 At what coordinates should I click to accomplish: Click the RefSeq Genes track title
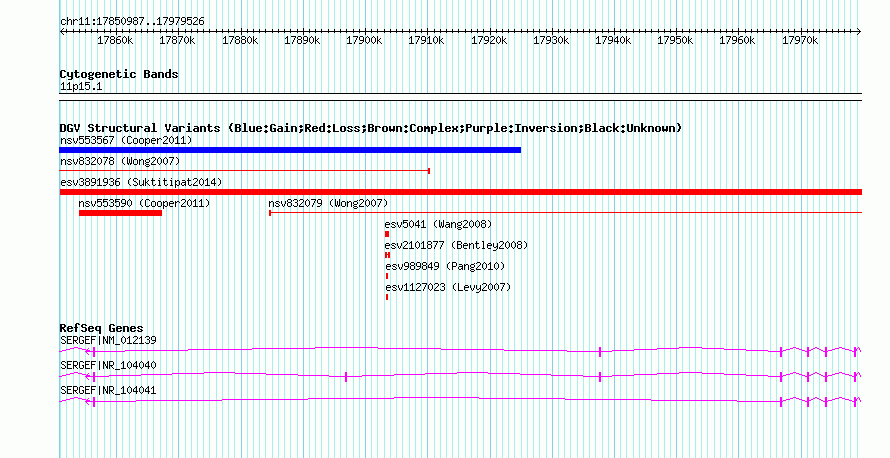pos(101,328)
